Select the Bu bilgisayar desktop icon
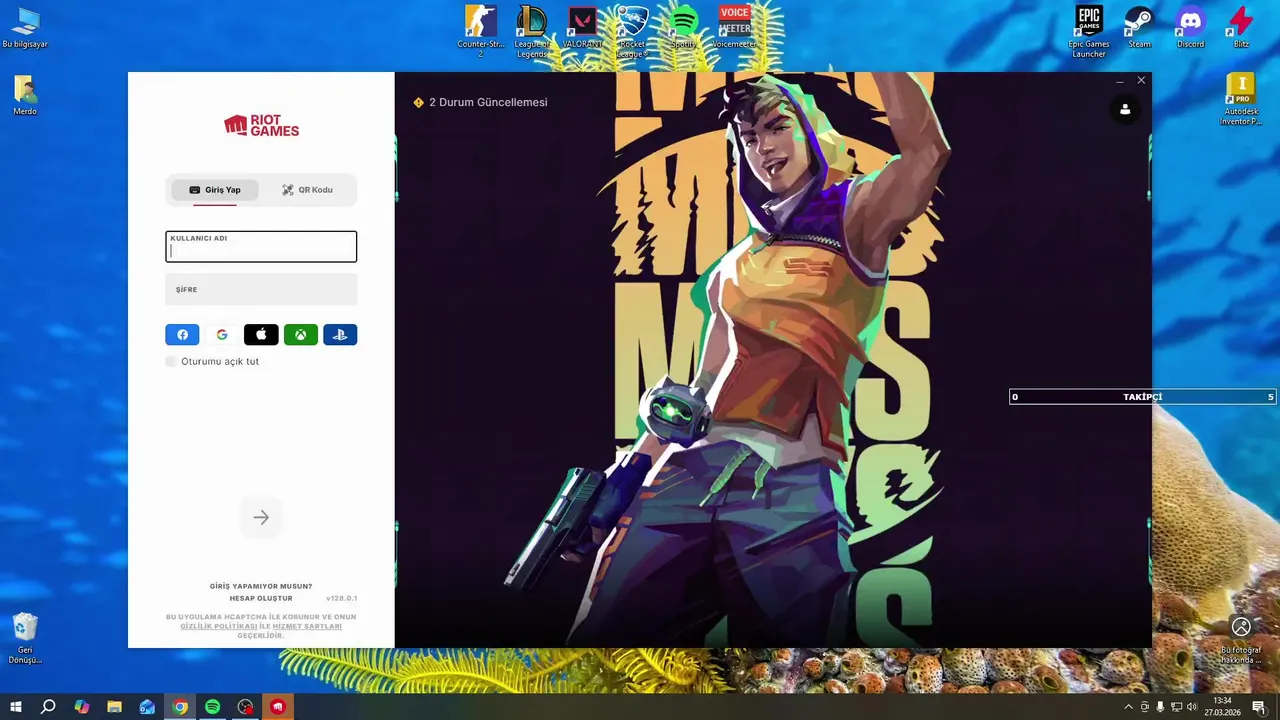 tap(25, 28)
